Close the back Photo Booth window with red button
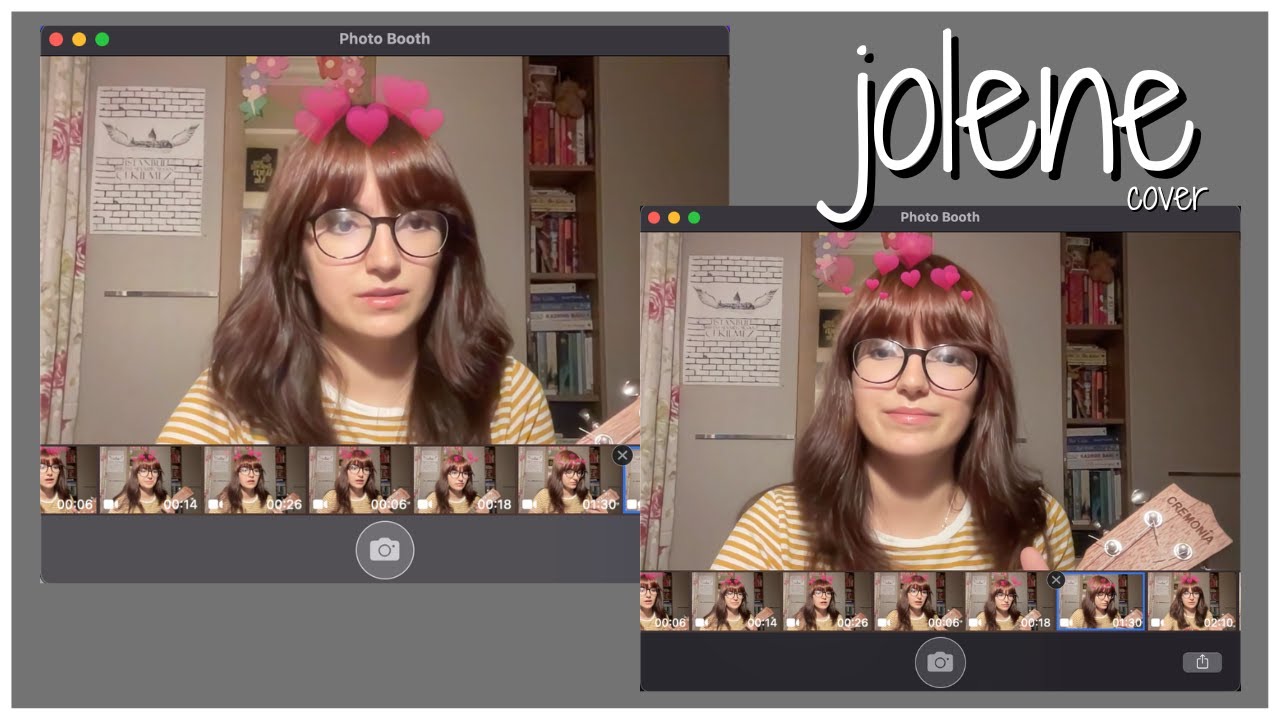 tap(56, 39)
